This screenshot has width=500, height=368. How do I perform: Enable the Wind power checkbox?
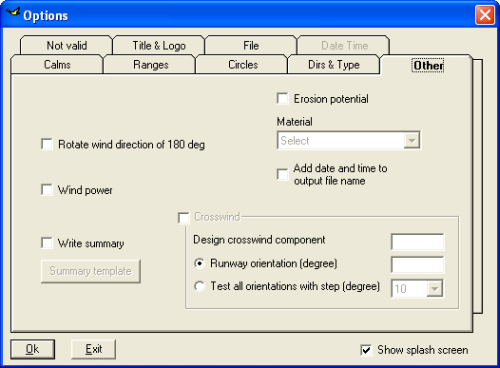pyautogui.click(x=47, y=190)
